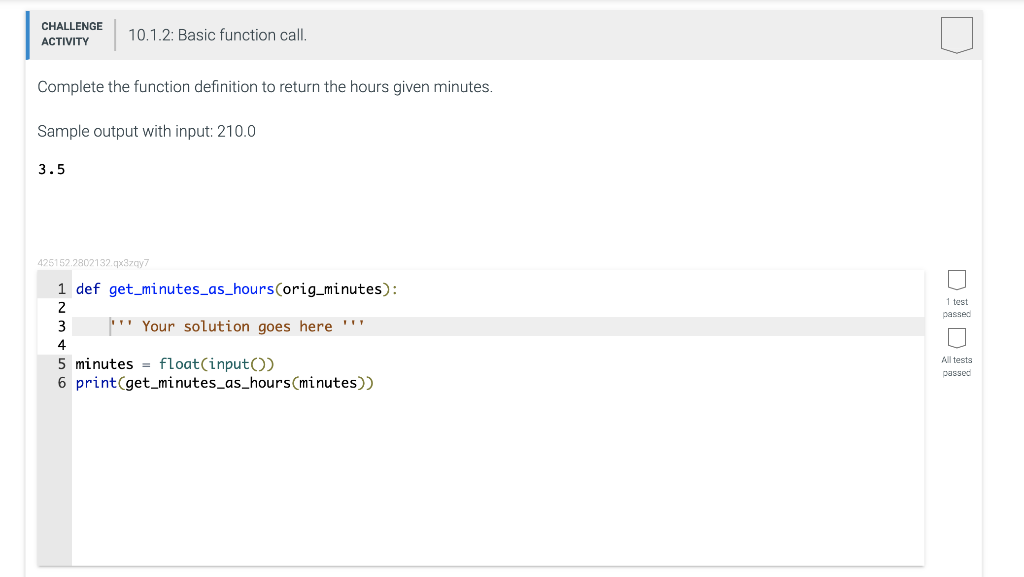1024x577 pixels.
Task: Click the float keyword on line 5
Action: (x=176, y=363)
